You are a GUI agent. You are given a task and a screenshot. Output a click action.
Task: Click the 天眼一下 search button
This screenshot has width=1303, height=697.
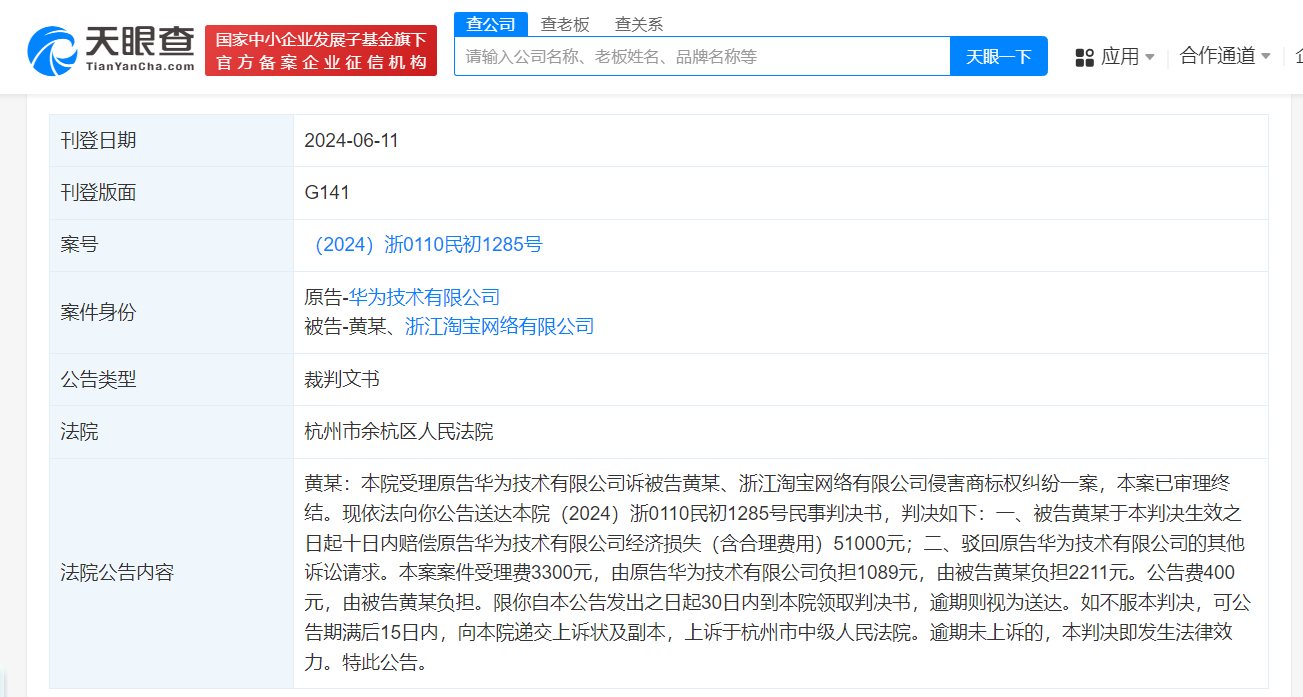998,56
